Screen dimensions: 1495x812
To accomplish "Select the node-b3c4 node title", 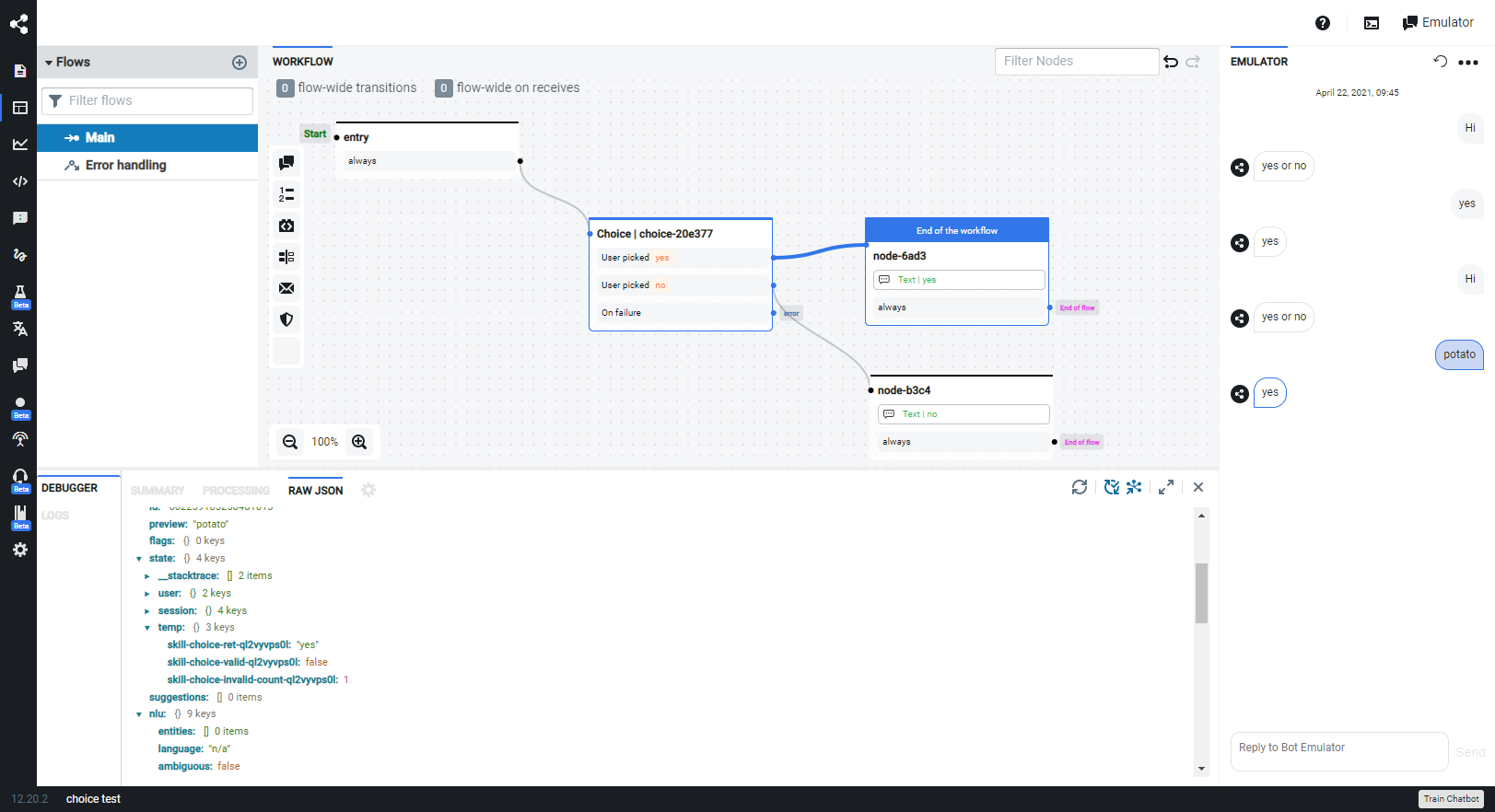I will [904, 390].
